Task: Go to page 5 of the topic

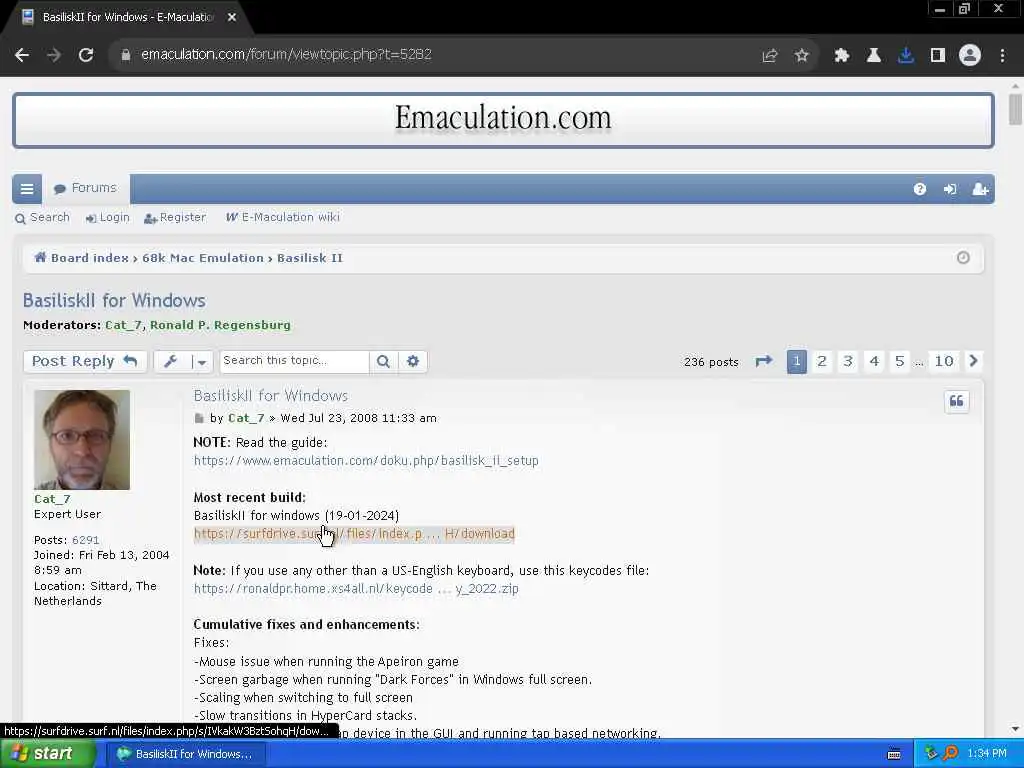Action: click(899, 361)
